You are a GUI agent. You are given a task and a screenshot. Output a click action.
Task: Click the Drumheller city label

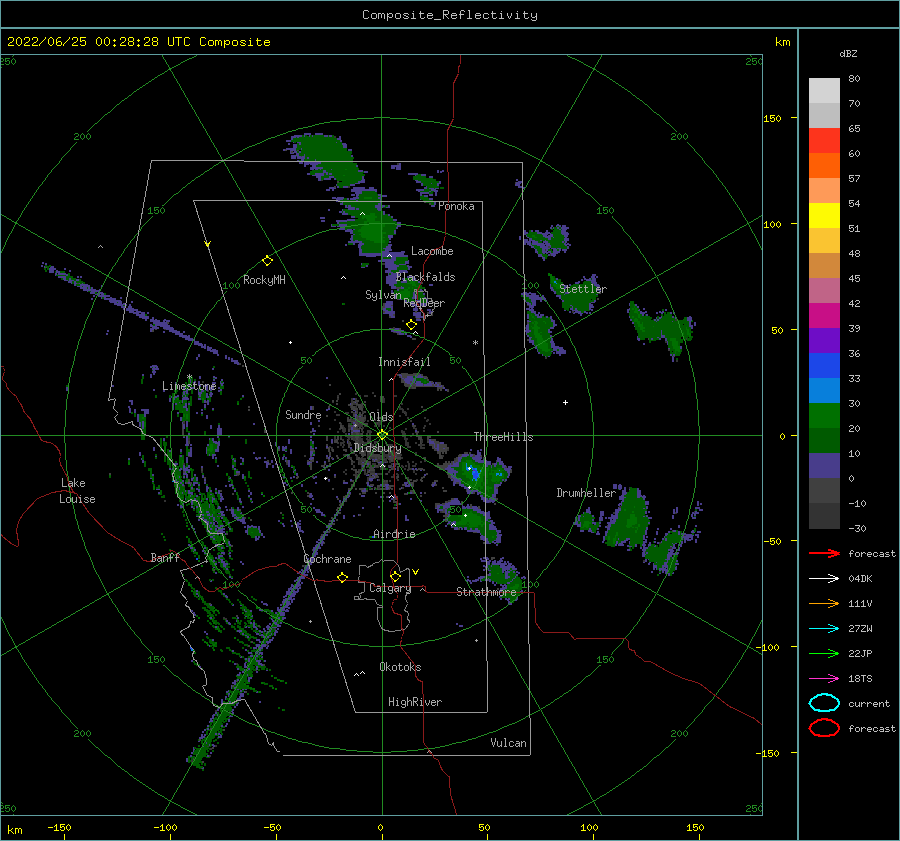[x=586, y=493]
